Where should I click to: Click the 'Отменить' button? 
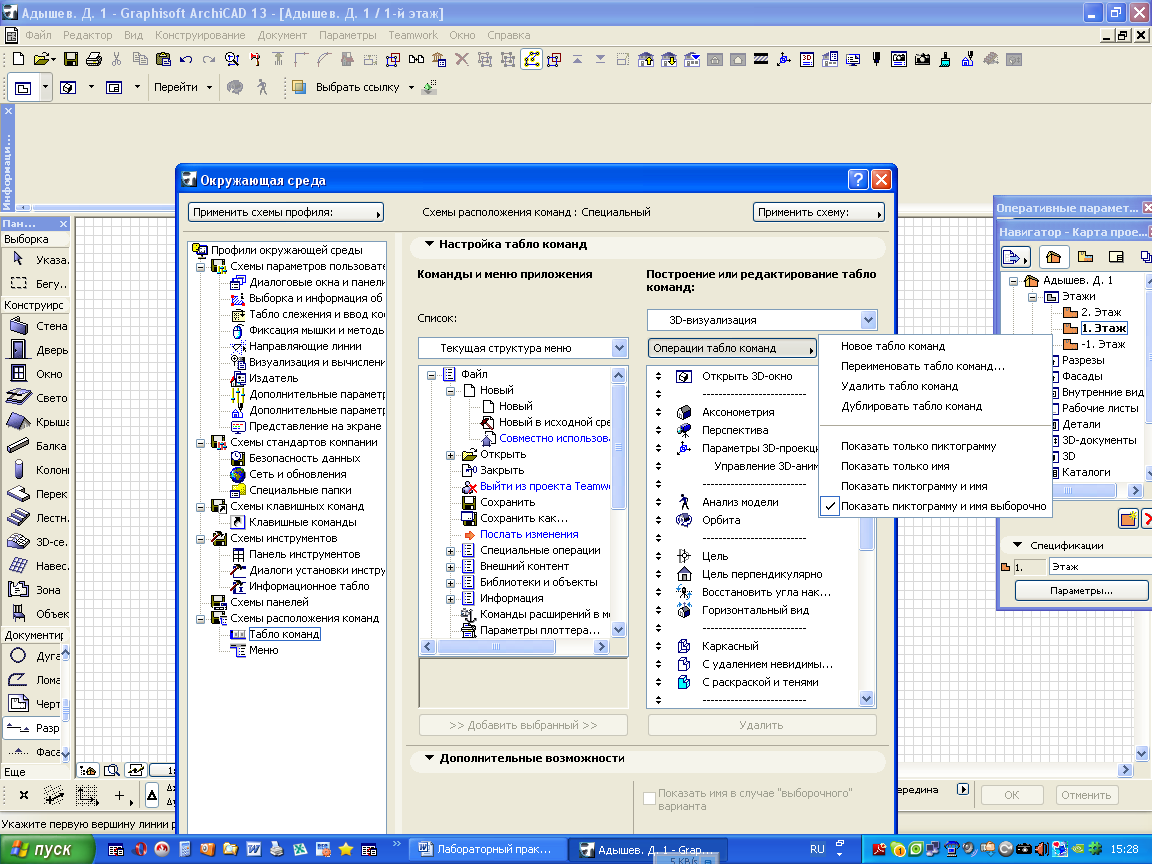click(x=1086, y=795)
